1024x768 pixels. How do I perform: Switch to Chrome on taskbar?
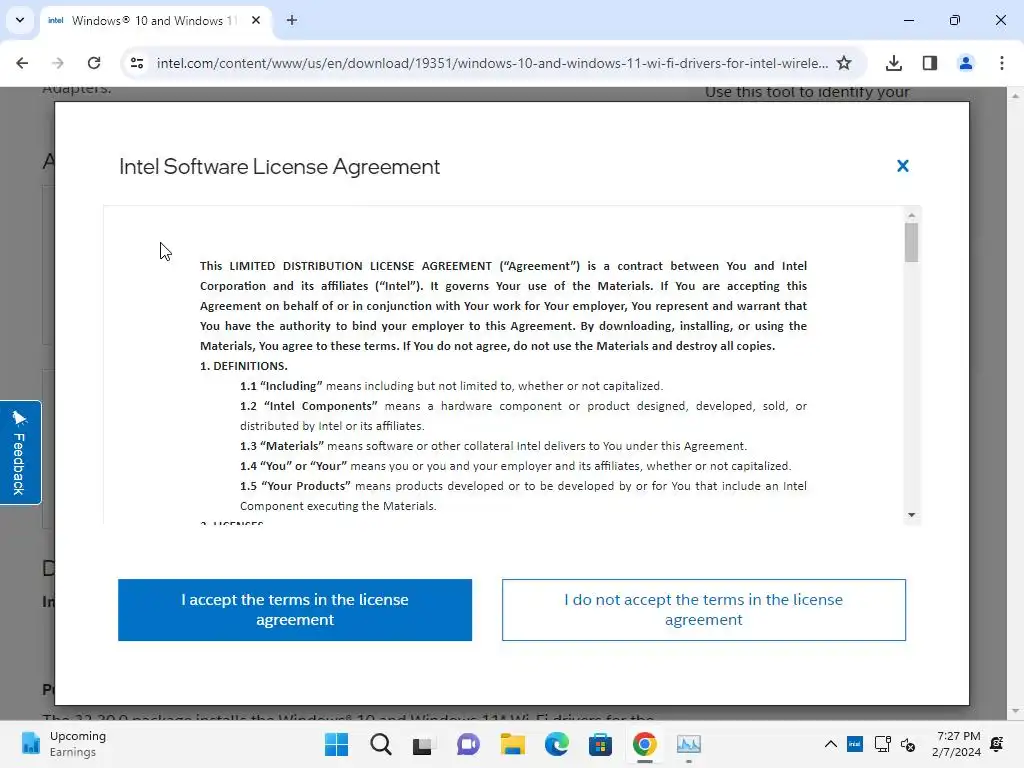pos(645,744)
